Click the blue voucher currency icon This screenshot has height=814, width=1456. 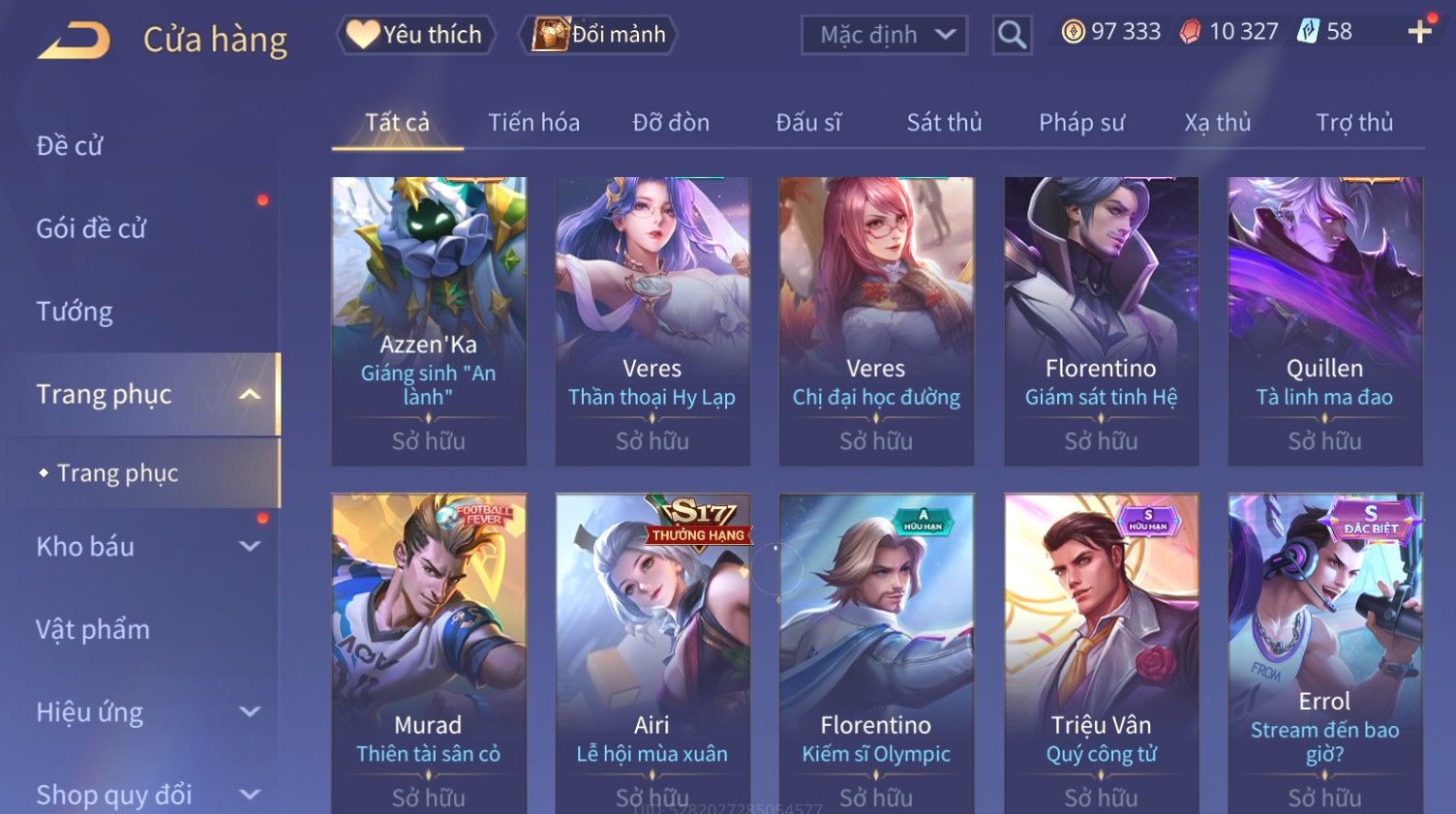pyautogui.click(x=1308, y=32)
